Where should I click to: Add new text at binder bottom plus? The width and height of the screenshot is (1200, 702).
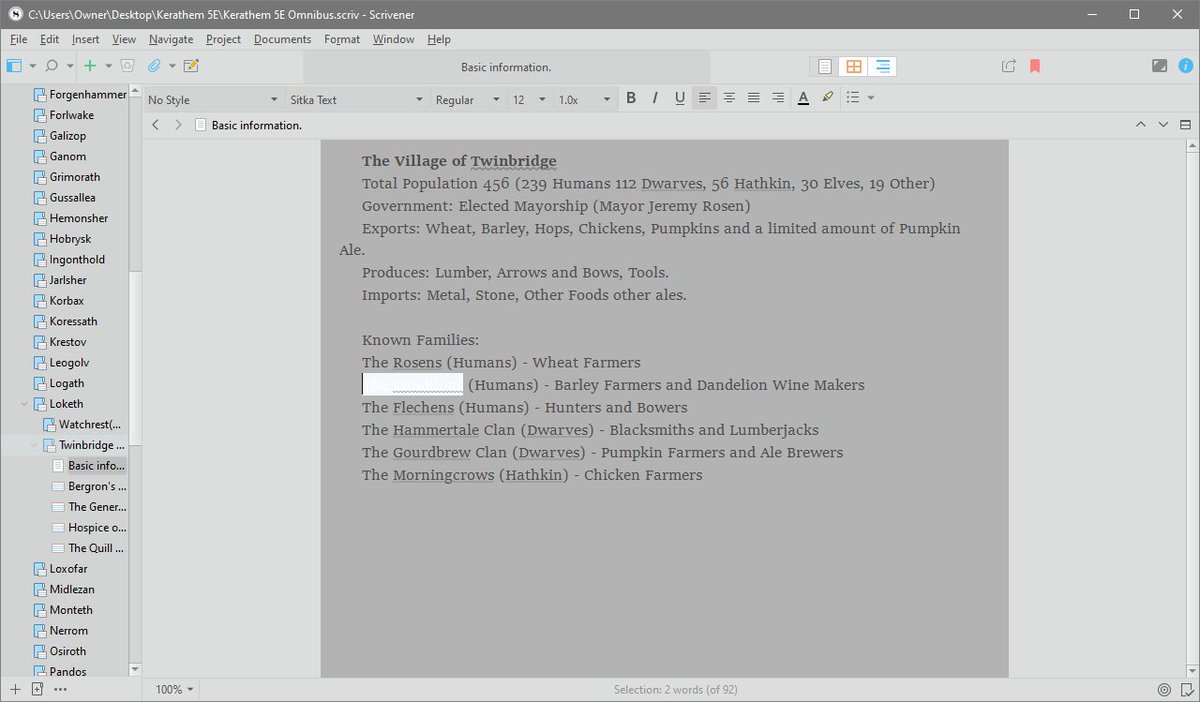(15, 689)
